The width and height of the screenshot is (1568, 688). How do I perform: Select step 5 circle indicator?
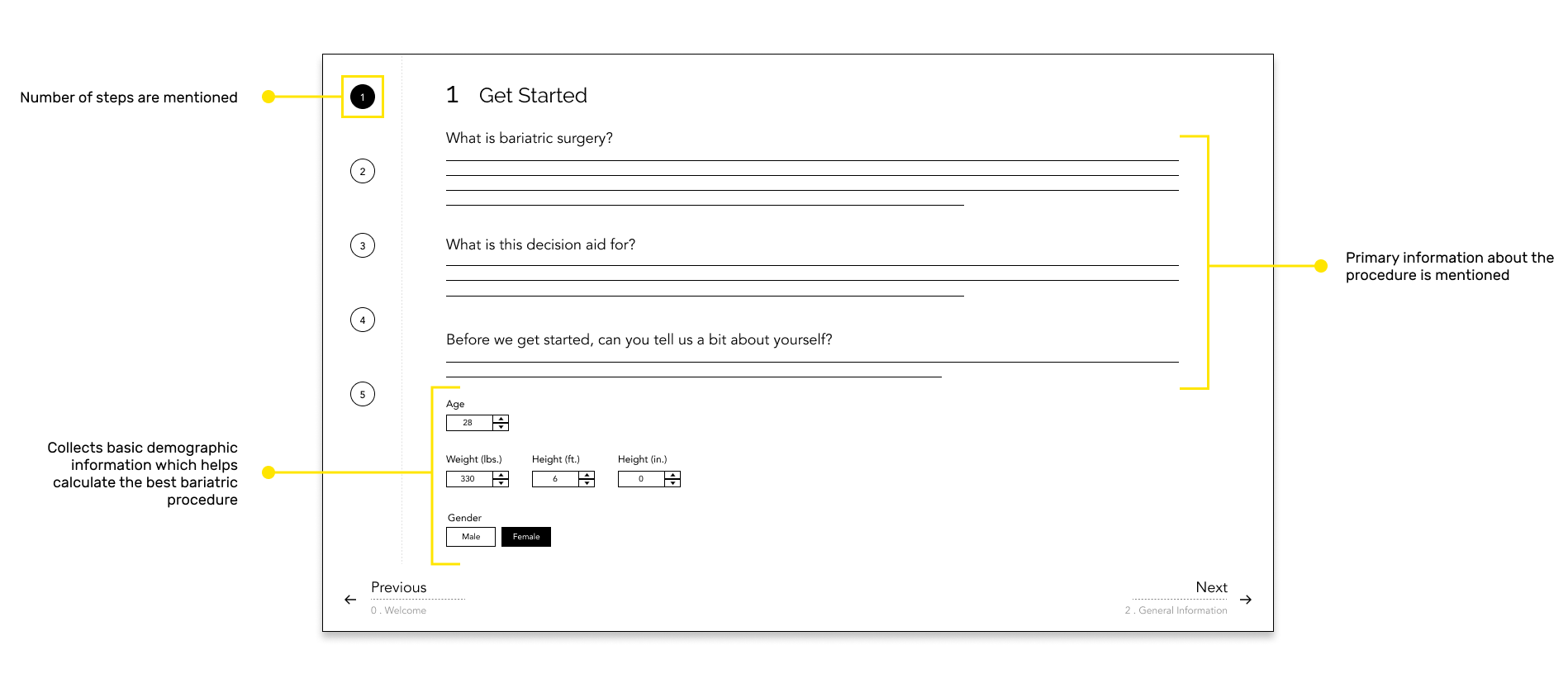pyautogui.click(x=363, y=394)
